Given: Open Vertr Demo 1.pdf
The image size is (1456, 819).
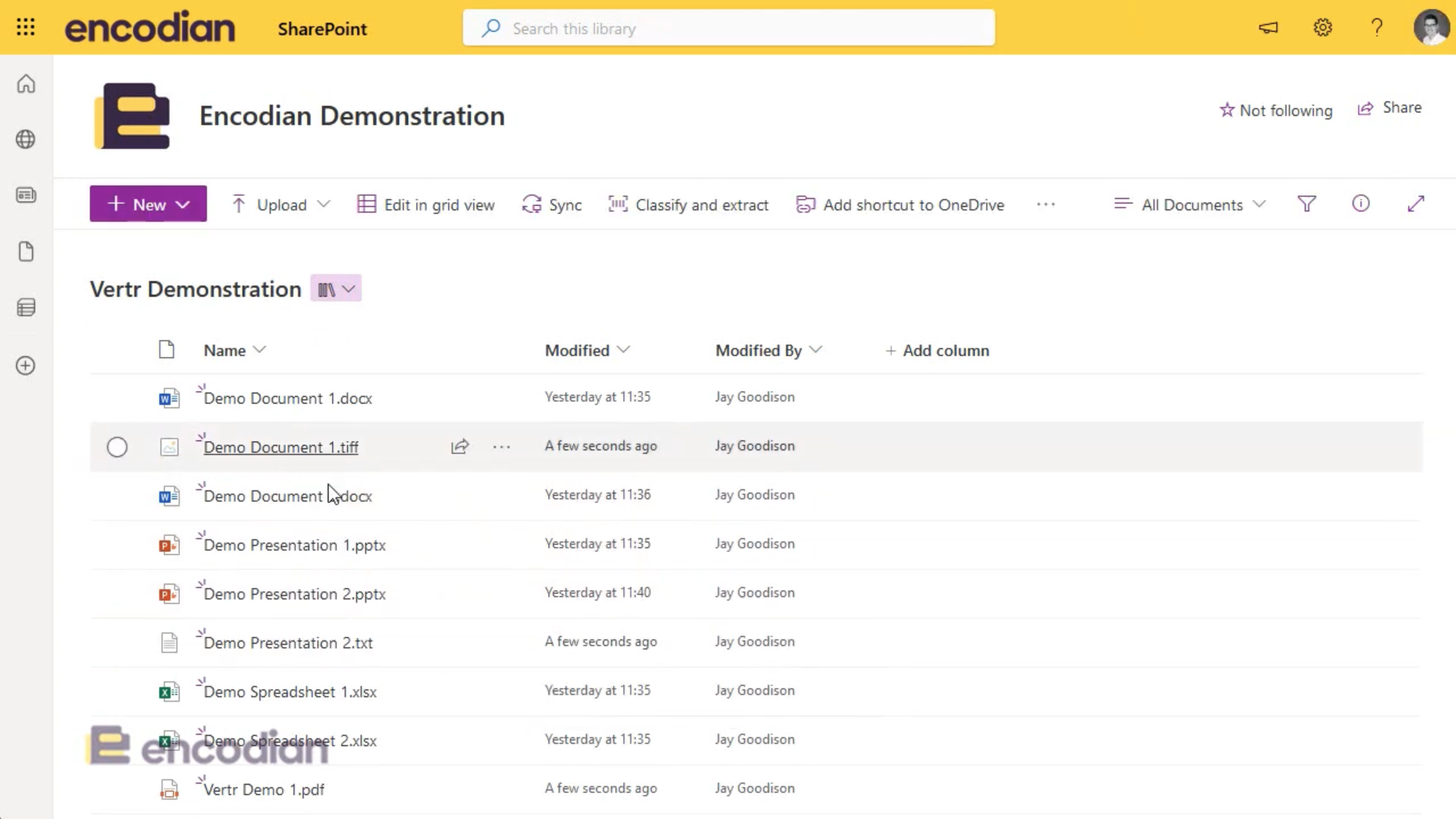Looking at the screenshot, I should pos(264,789).
